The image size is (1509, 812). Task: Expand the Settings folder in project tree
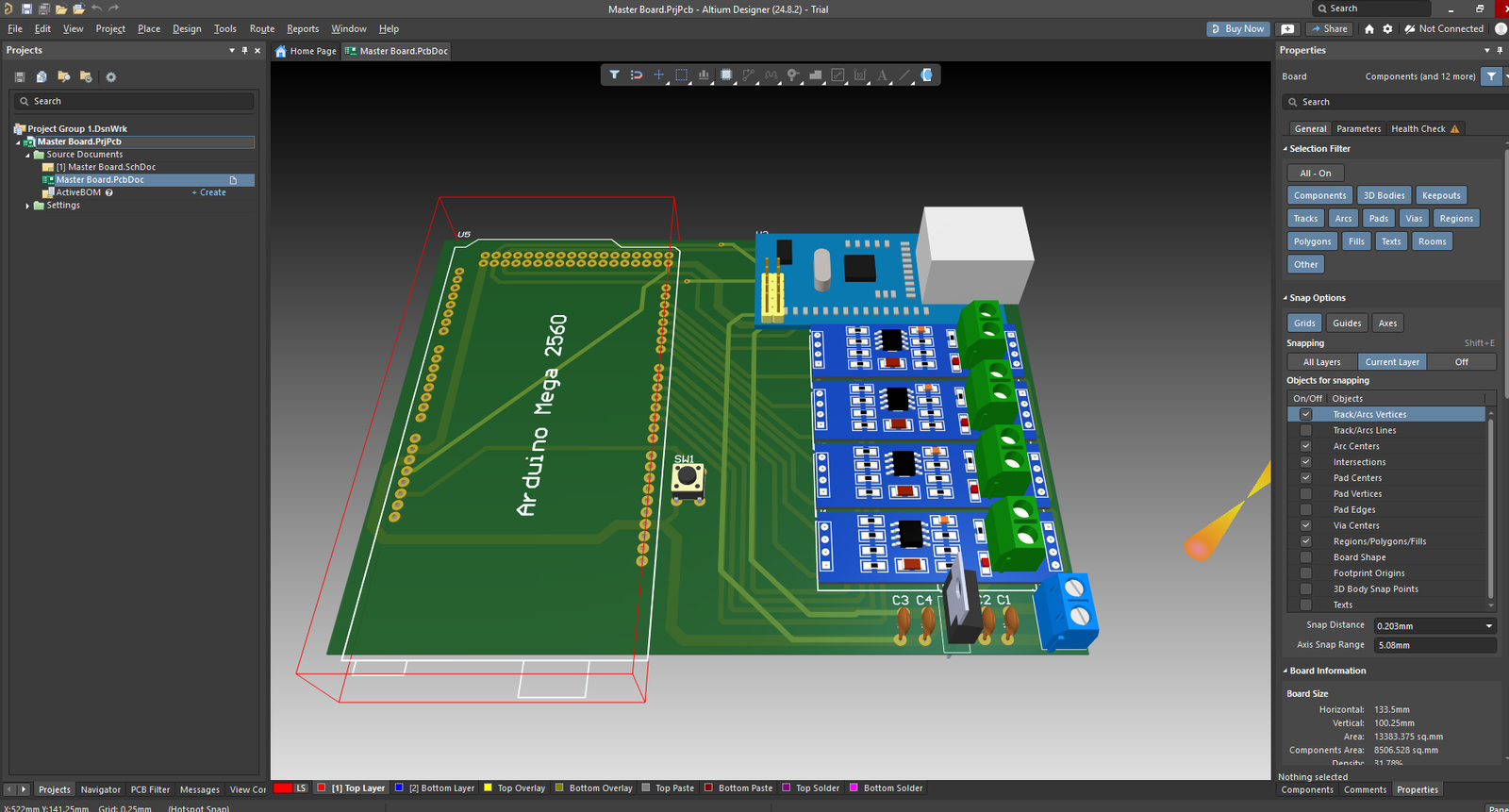pyautogui.click(x=27, y=206)
